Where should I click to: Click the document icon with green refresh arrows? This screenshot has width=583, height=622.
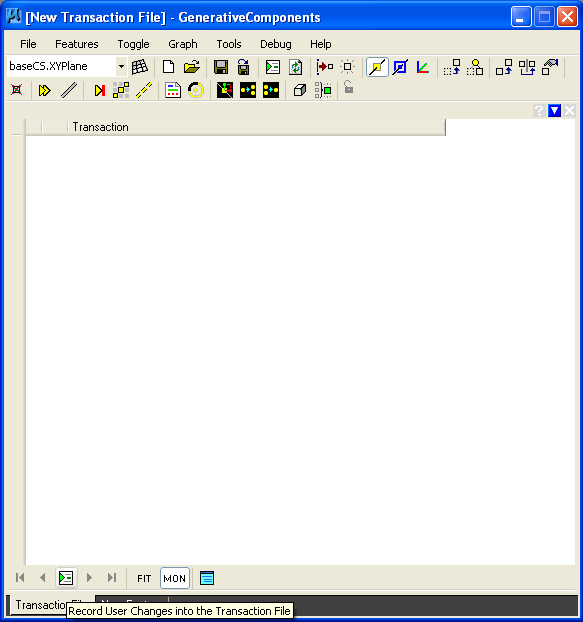[x=295, y=67]
